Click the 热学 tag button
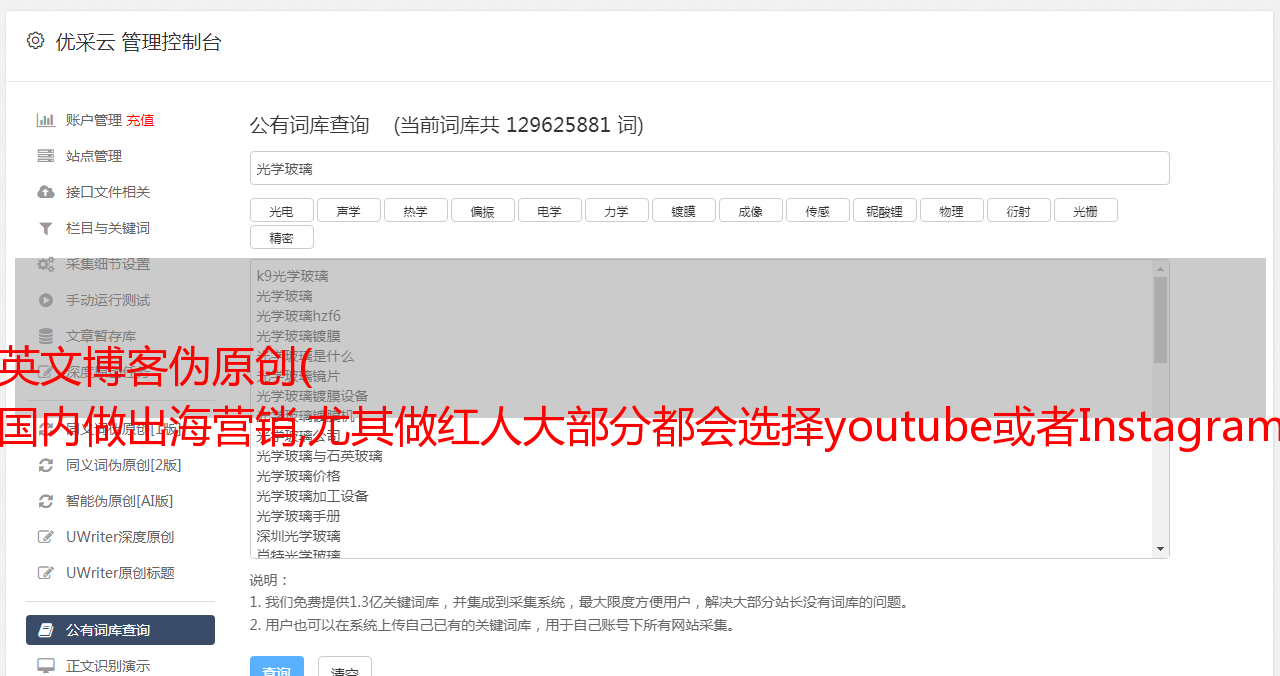 [x=415, y=210]
